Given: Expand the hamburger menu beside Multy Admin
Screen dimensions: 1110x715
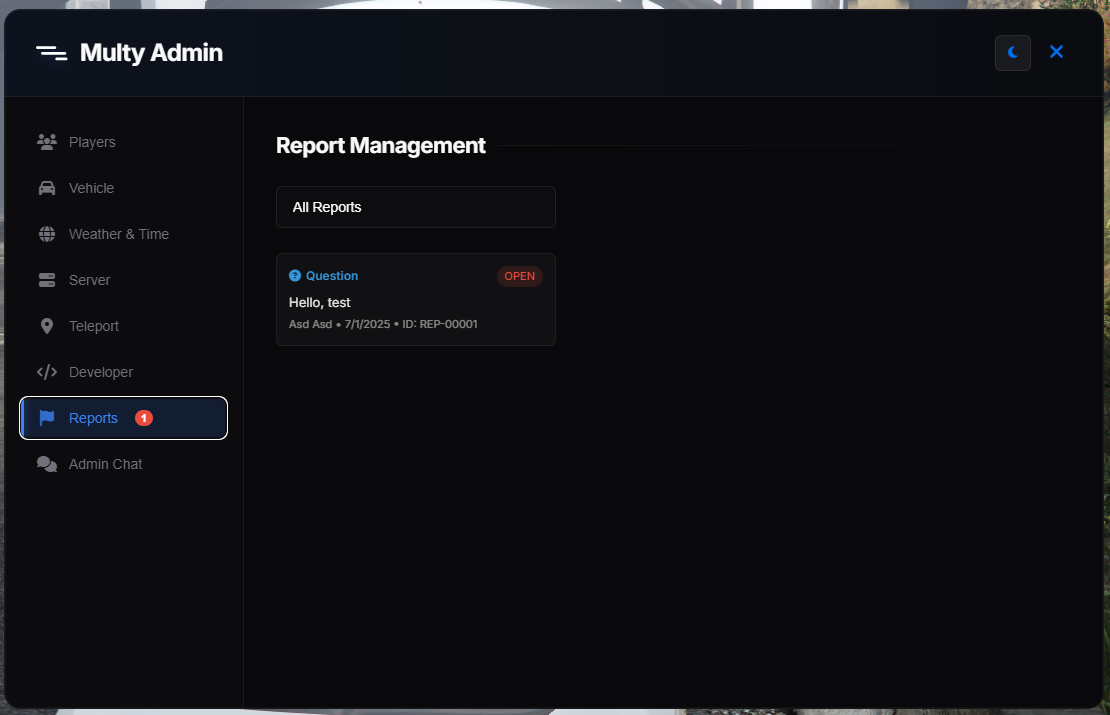Looking at the screenshot, I should pyautogui.click(x=51, y=52).
